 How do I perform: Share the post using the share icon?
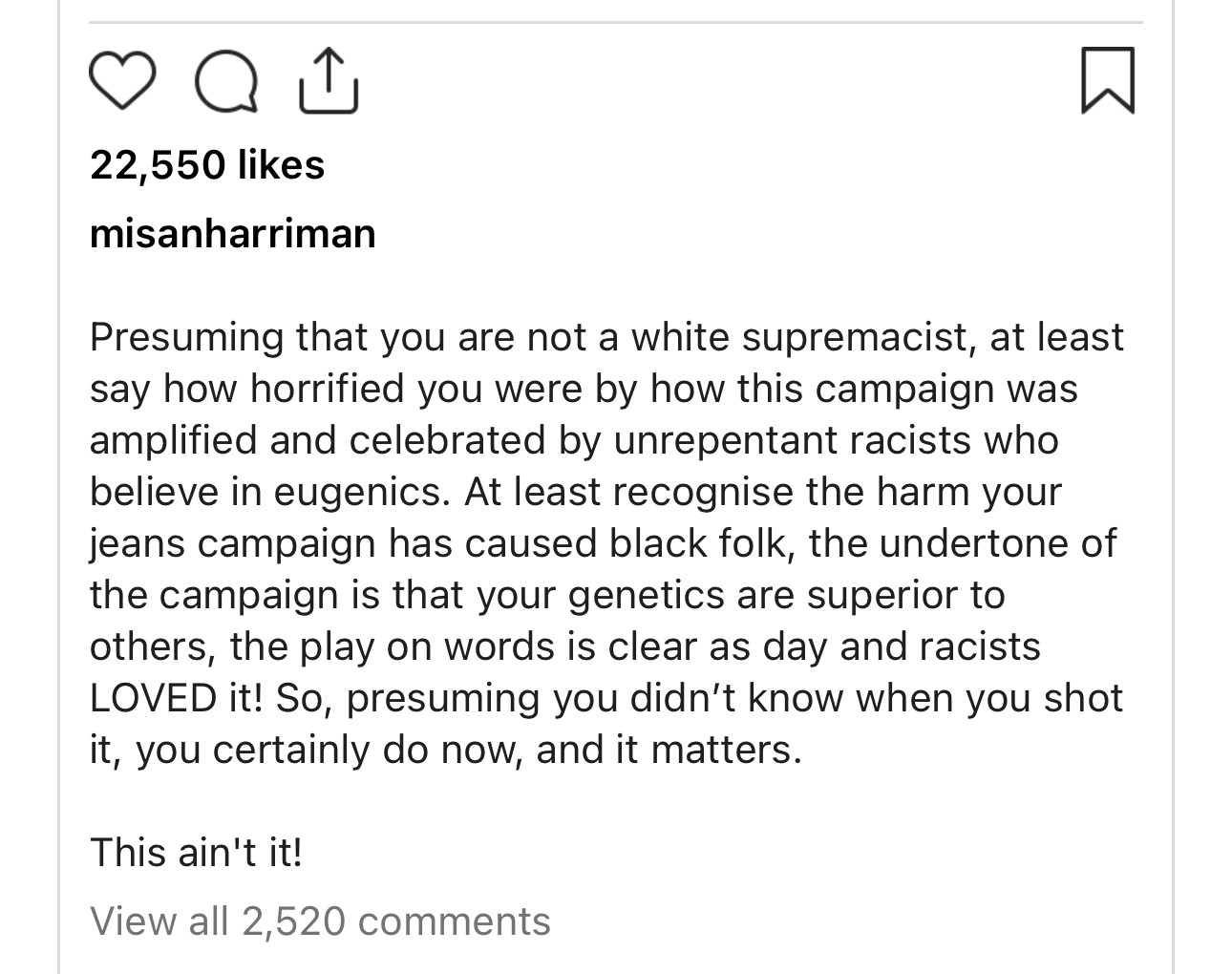(329, 82)
